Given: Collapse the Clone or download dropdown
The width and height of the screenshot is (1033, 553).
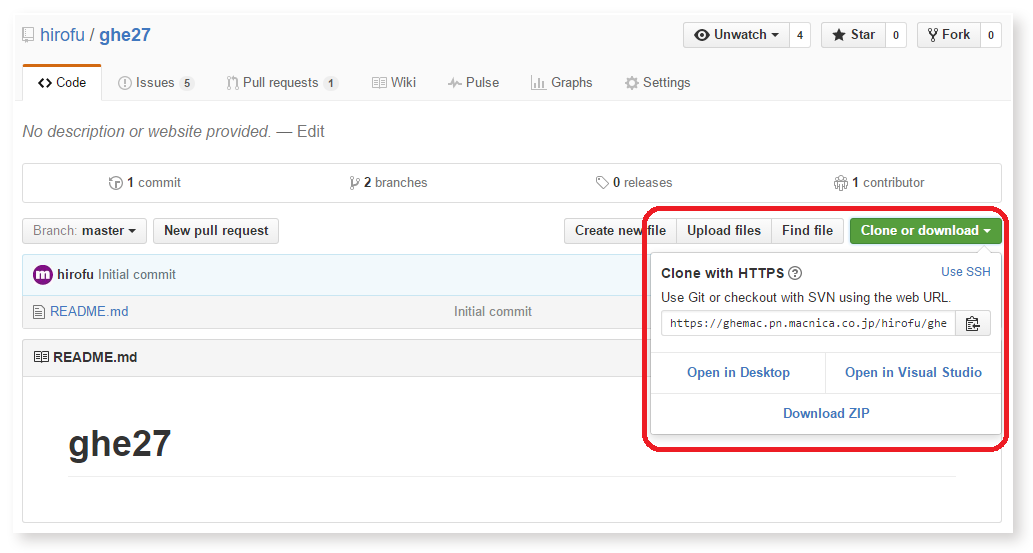Looking at the screenshot, I should click(926, 231).
